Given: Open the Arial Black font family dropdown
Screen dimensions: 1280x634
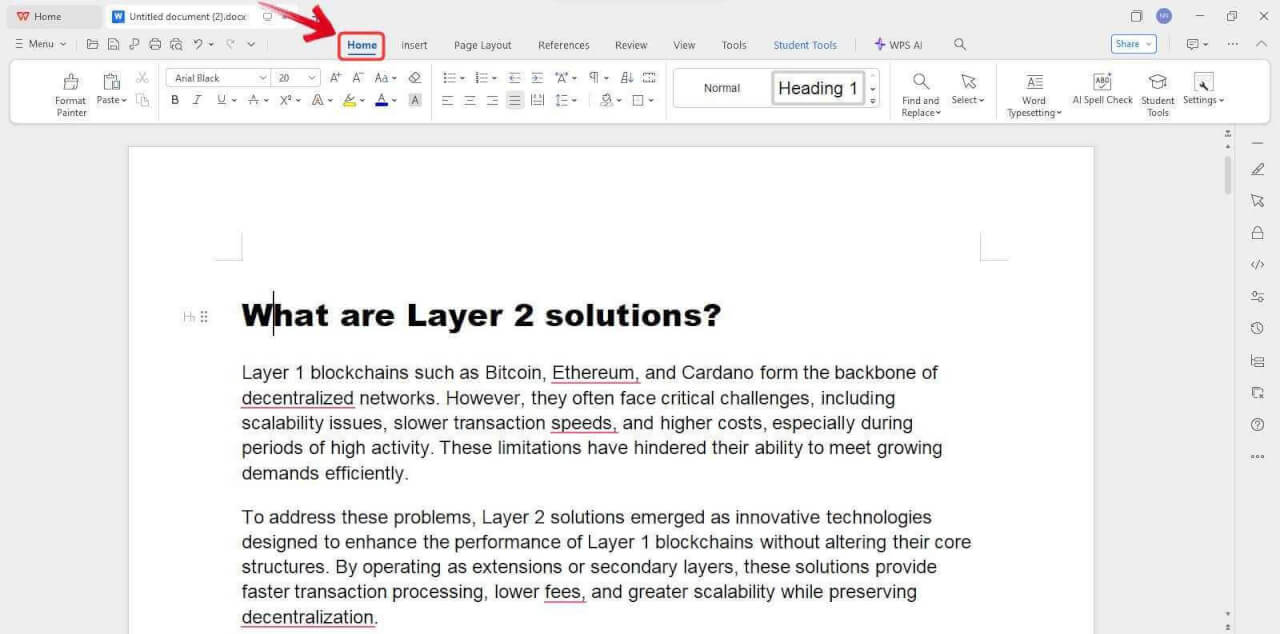Looking at the screenshot, I should click(263, 77).
